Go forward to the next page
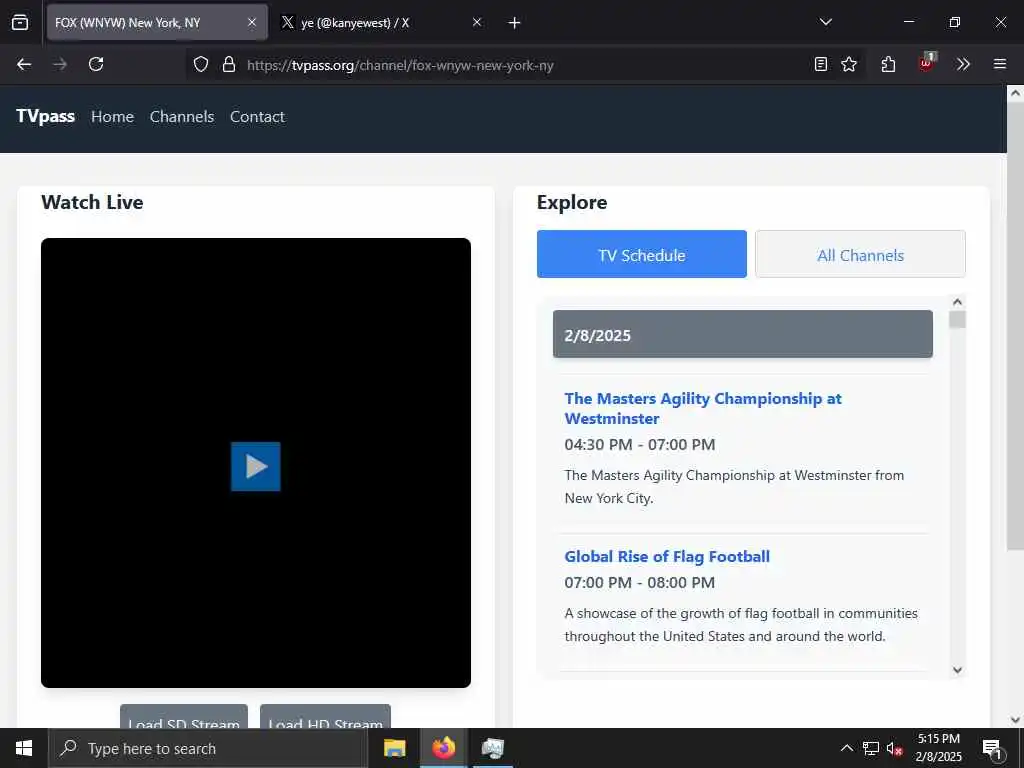The width and height of the screenshot is (1024, 768). point(60,64)
